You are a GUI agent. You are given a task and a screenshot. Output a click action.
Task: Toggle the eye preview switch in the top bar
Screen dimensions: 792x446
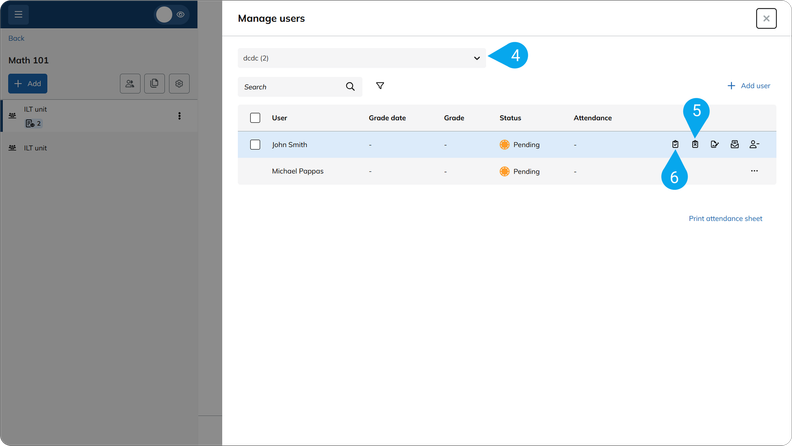click(172, 15)
